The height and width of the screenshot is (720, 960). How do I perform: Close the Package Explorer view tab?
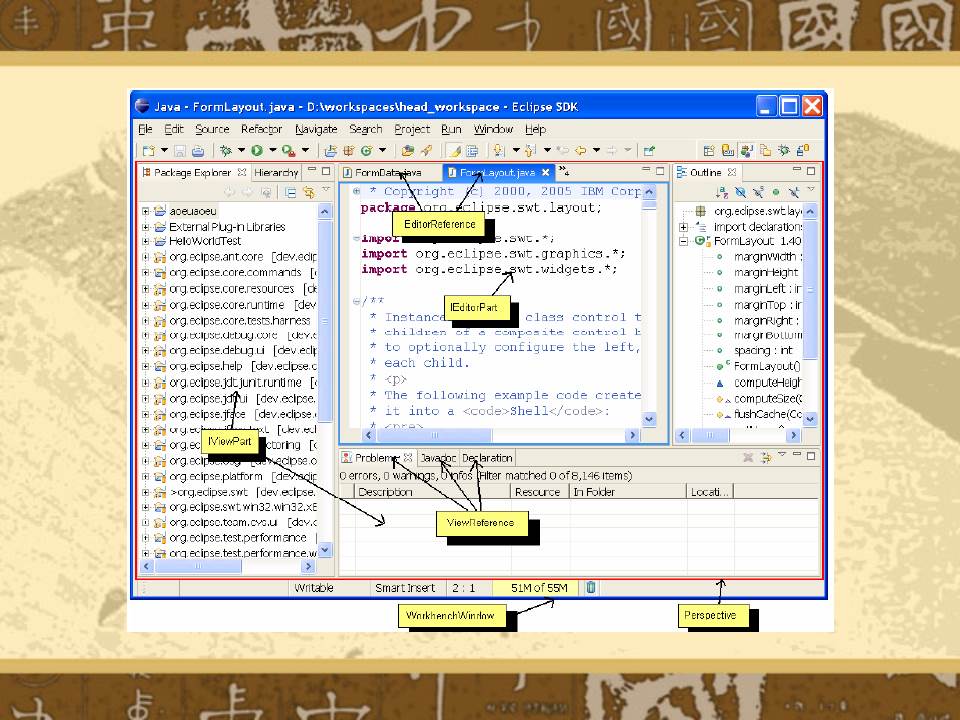point(242,173)
